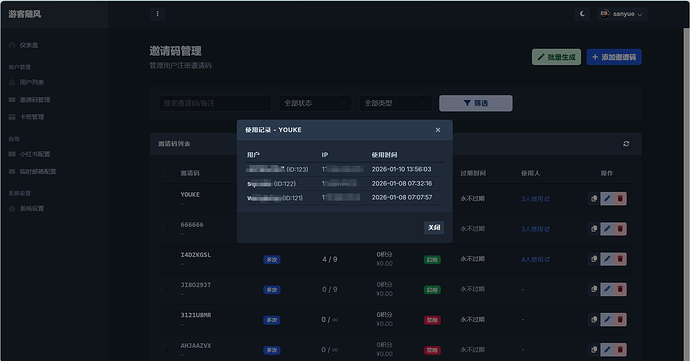The height and width of the screenshot is (361, 690).
Task: Copy the YOUKE invite code with the copy icon
Action: pos(594,199)
